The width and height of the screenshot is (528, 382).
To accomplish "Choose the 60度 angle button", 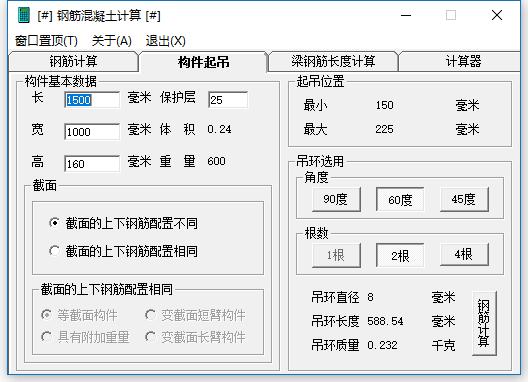I will coord(400,199).
